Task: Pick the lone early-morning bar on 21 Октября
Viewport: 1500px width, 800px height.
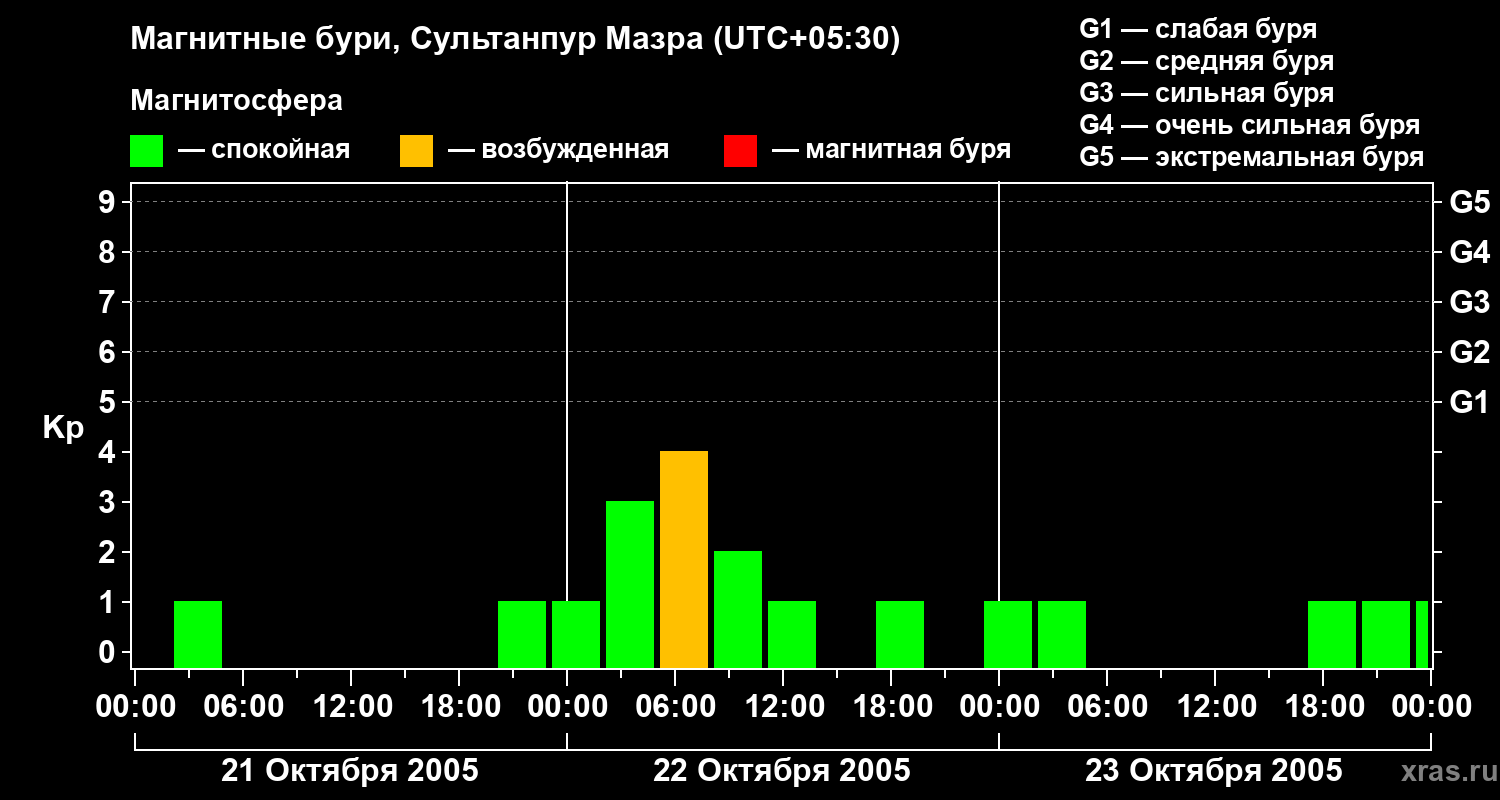Action: [198, 634]
